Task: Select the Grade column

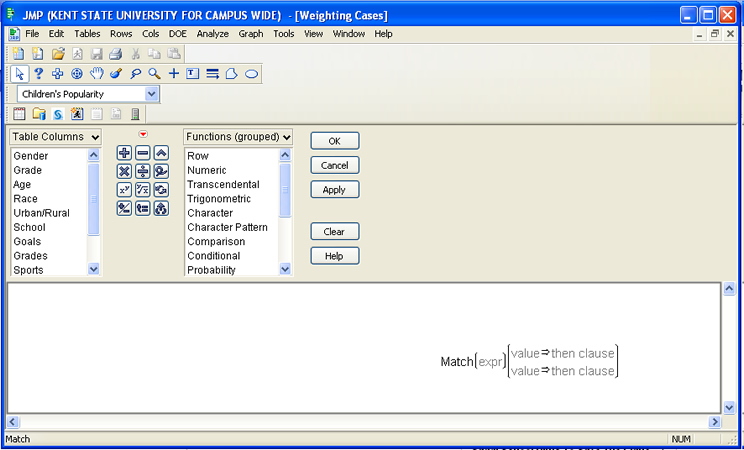Action: click(28, 170)
